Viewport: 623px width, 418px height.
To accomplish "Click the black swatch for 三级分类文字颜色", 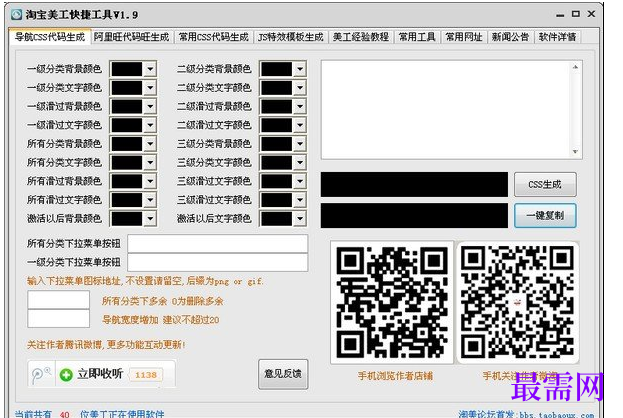I will coord(277,162).
